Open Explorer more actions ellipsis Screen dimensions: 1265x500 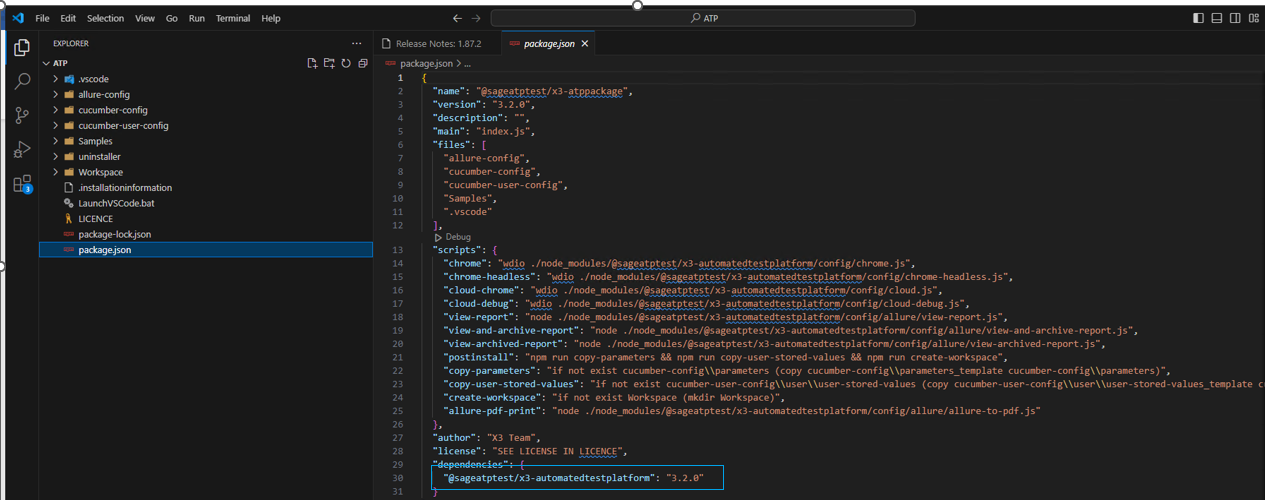[x=357, y=44]
